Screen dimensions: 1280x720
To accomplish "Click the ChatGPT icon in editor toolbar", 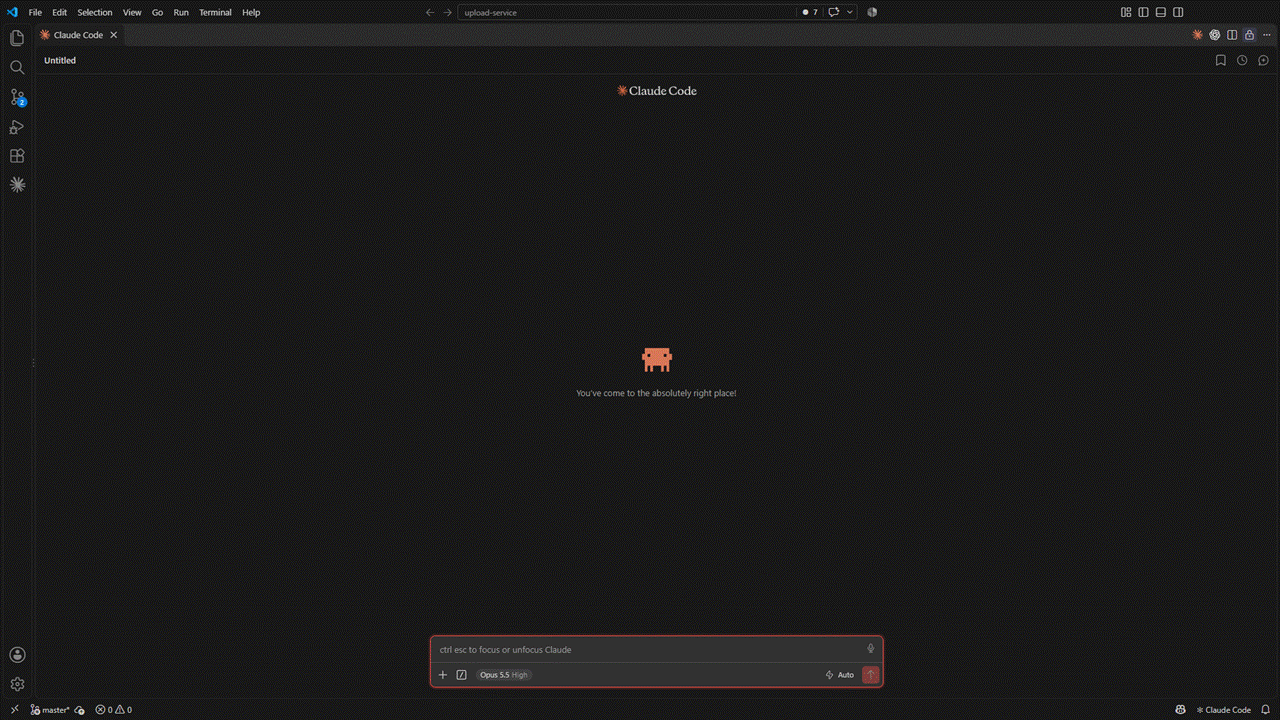I will point(1215,35).
